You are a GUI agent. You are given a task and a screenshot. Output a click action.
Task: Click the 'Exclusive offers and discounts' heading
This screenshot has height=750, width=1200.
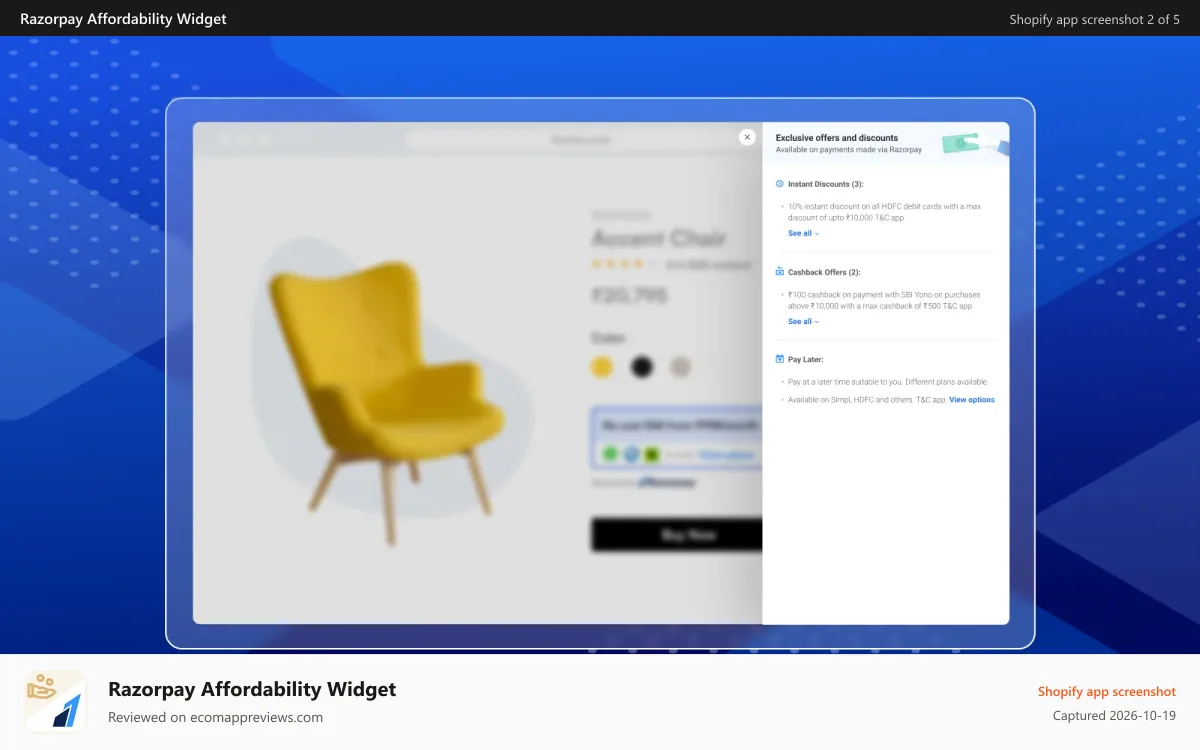coord(837,138)
